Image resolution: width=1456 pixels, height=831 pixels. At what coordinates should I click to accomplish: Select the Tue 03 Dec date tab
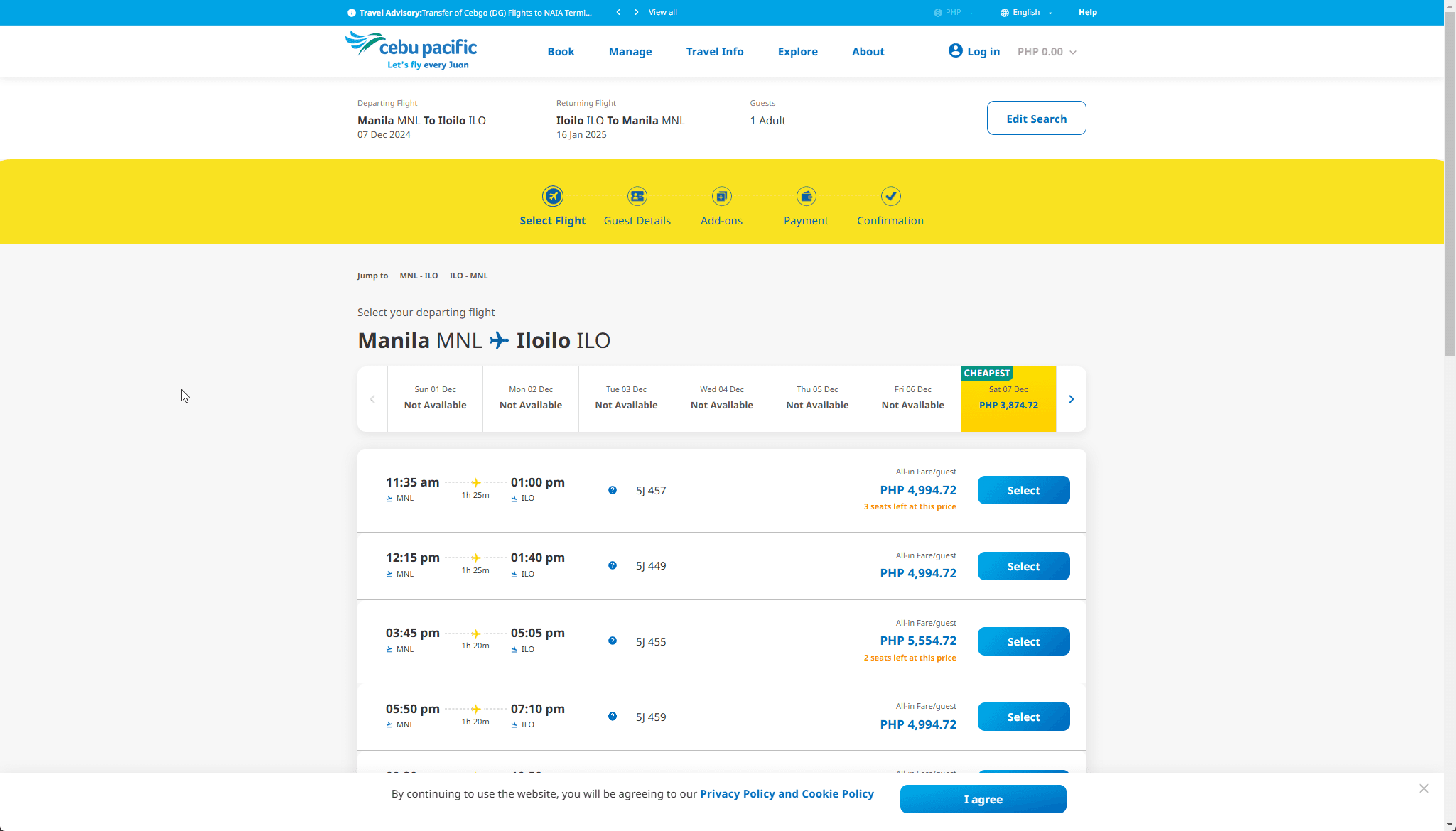(626, 399)
